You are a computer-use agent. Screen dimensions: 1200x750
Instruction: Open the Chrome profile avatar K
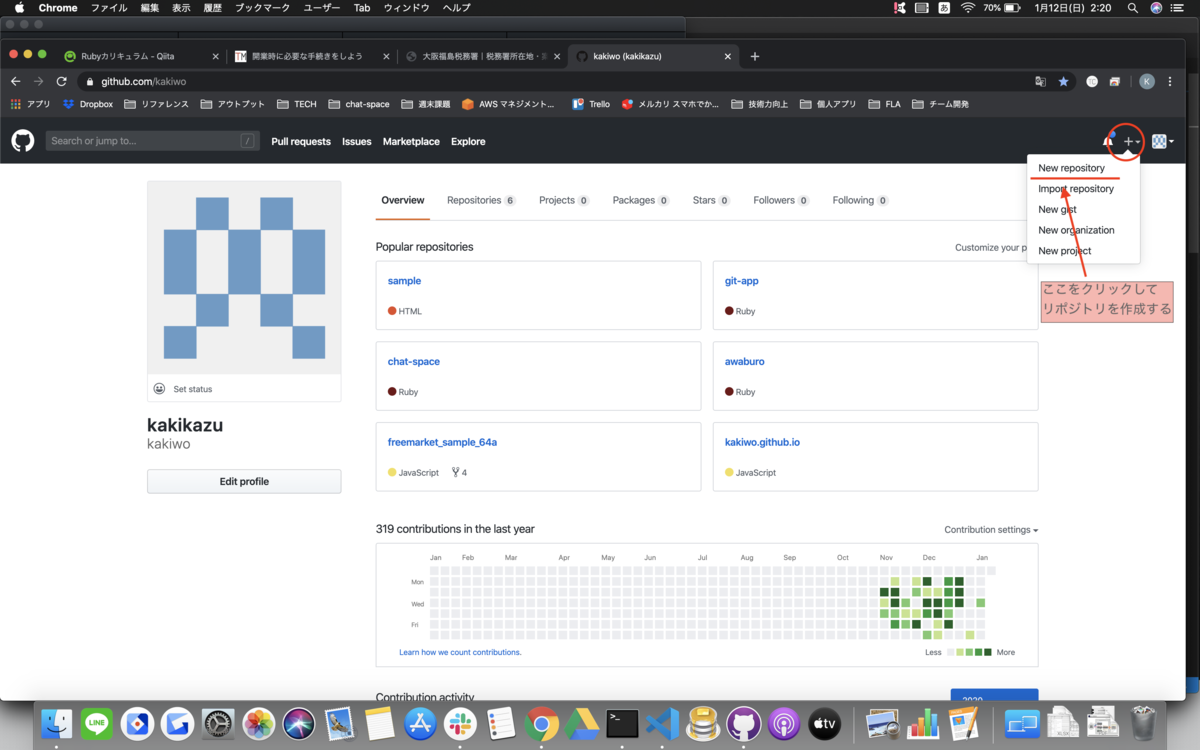1147,81
